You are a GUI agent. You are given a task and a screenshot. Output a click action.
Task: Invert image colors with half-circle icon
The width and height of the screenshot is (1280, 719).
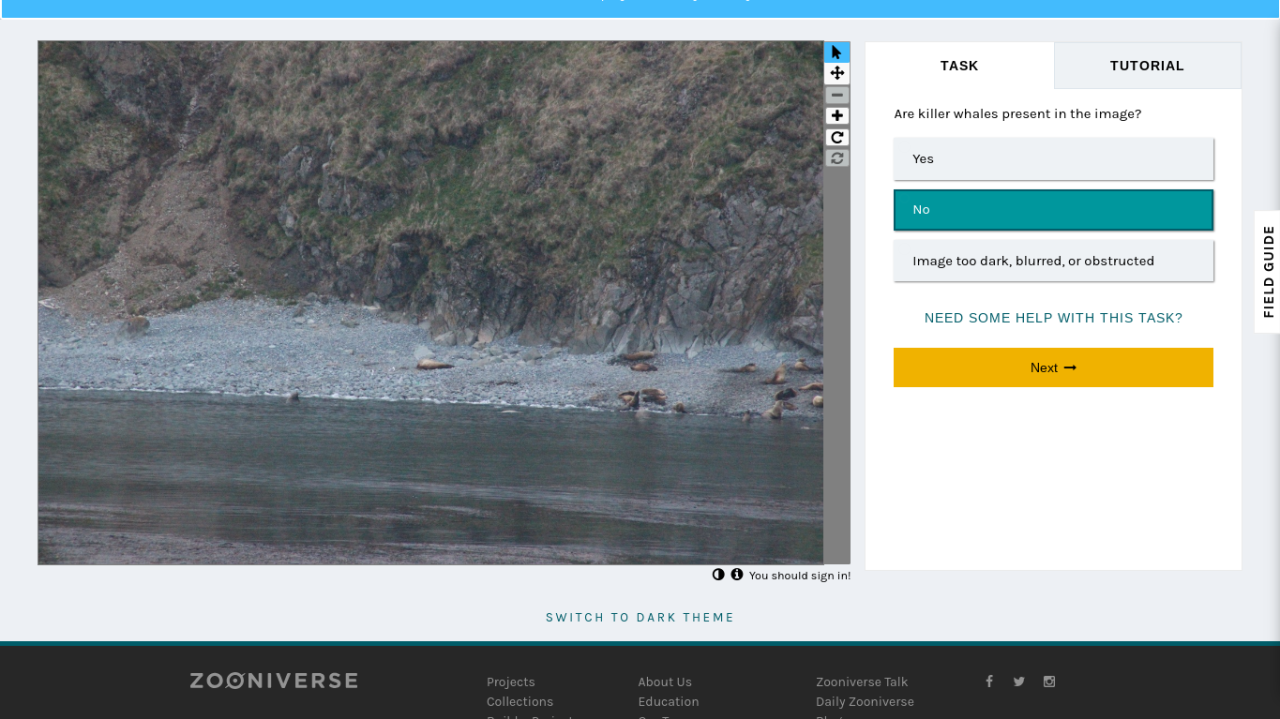pyautogui.click(x=718, y=575)
